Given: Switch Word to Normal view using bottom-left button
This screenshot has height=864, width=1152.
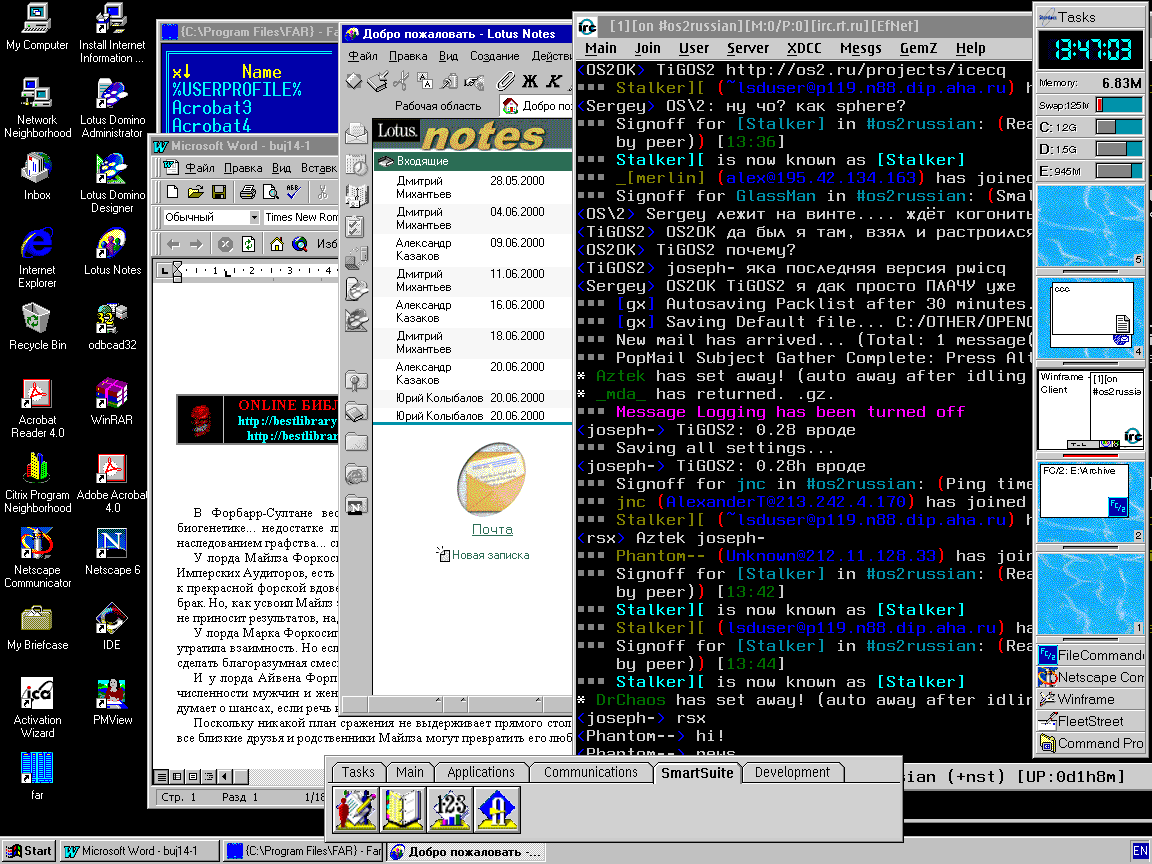Looking at the screenshot, I should 162,776.
